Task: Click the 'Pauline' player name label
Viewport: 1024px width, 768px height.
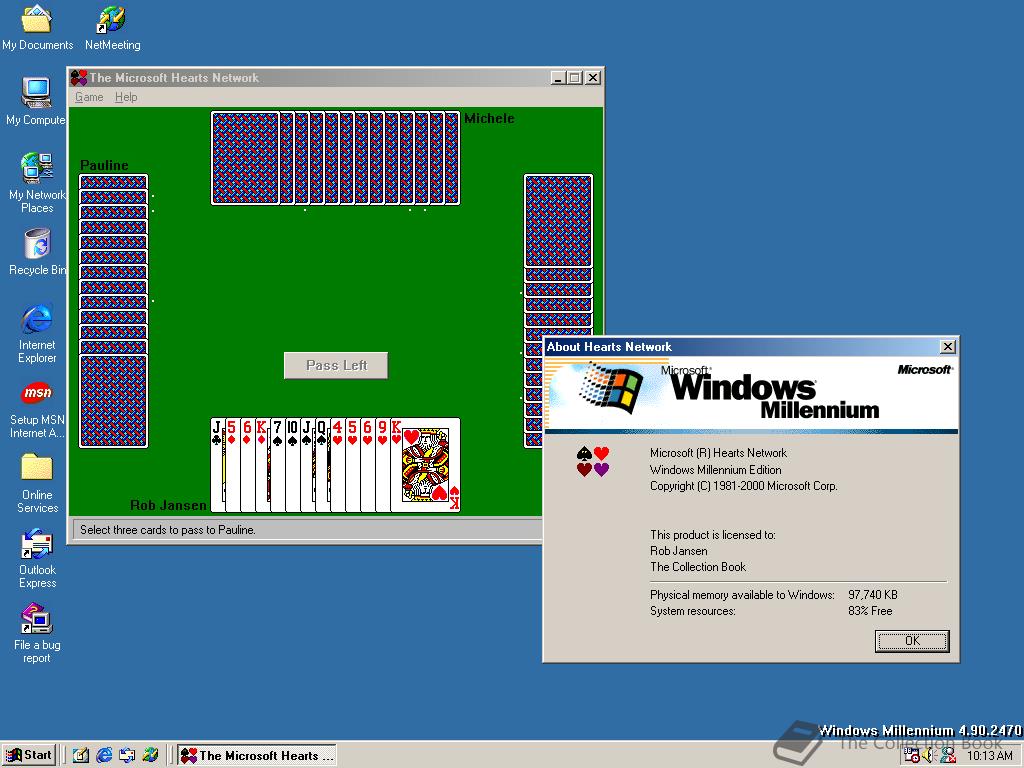Action: 104,165
